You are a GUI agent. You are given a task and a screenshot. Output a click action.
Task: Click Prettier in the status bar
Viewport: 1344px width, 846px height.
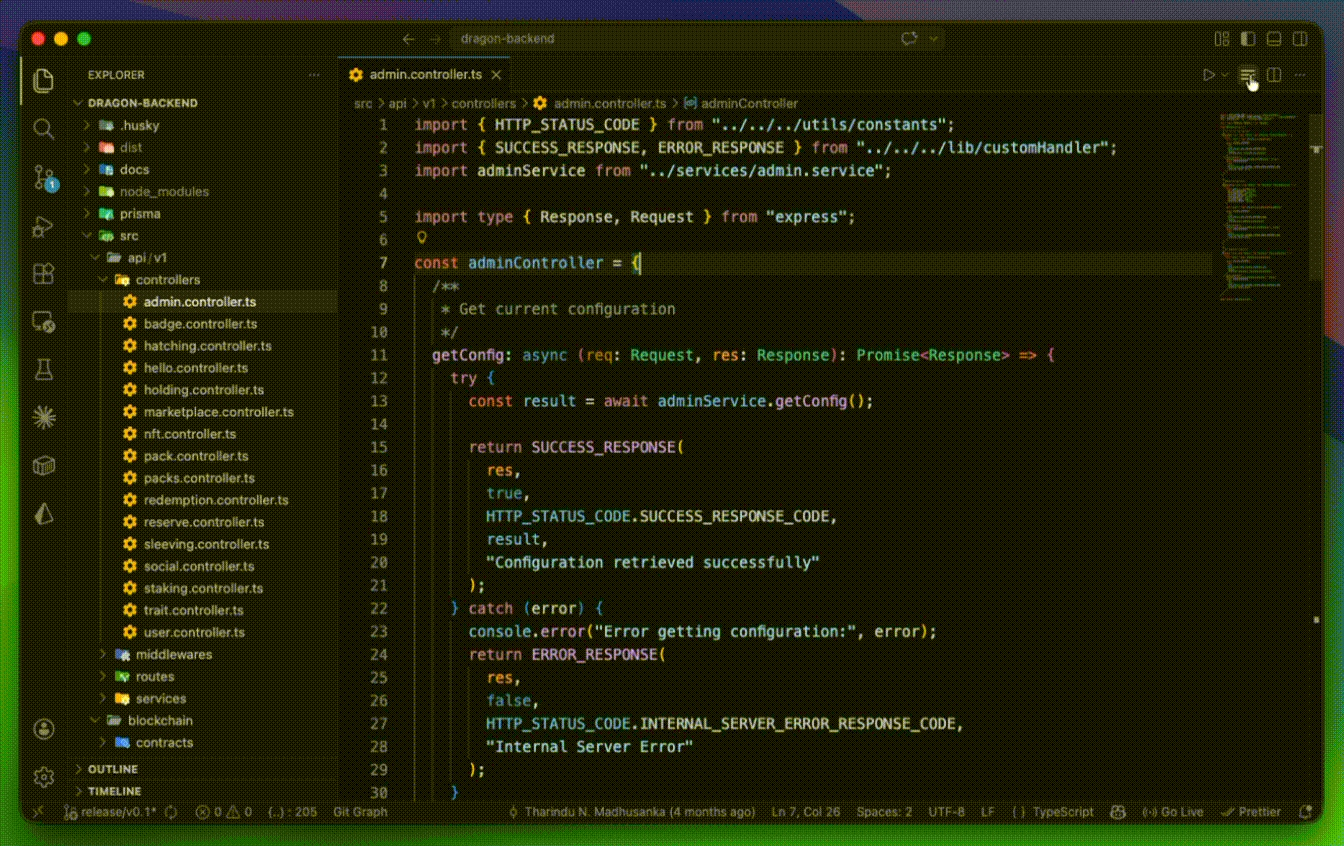1251,812
